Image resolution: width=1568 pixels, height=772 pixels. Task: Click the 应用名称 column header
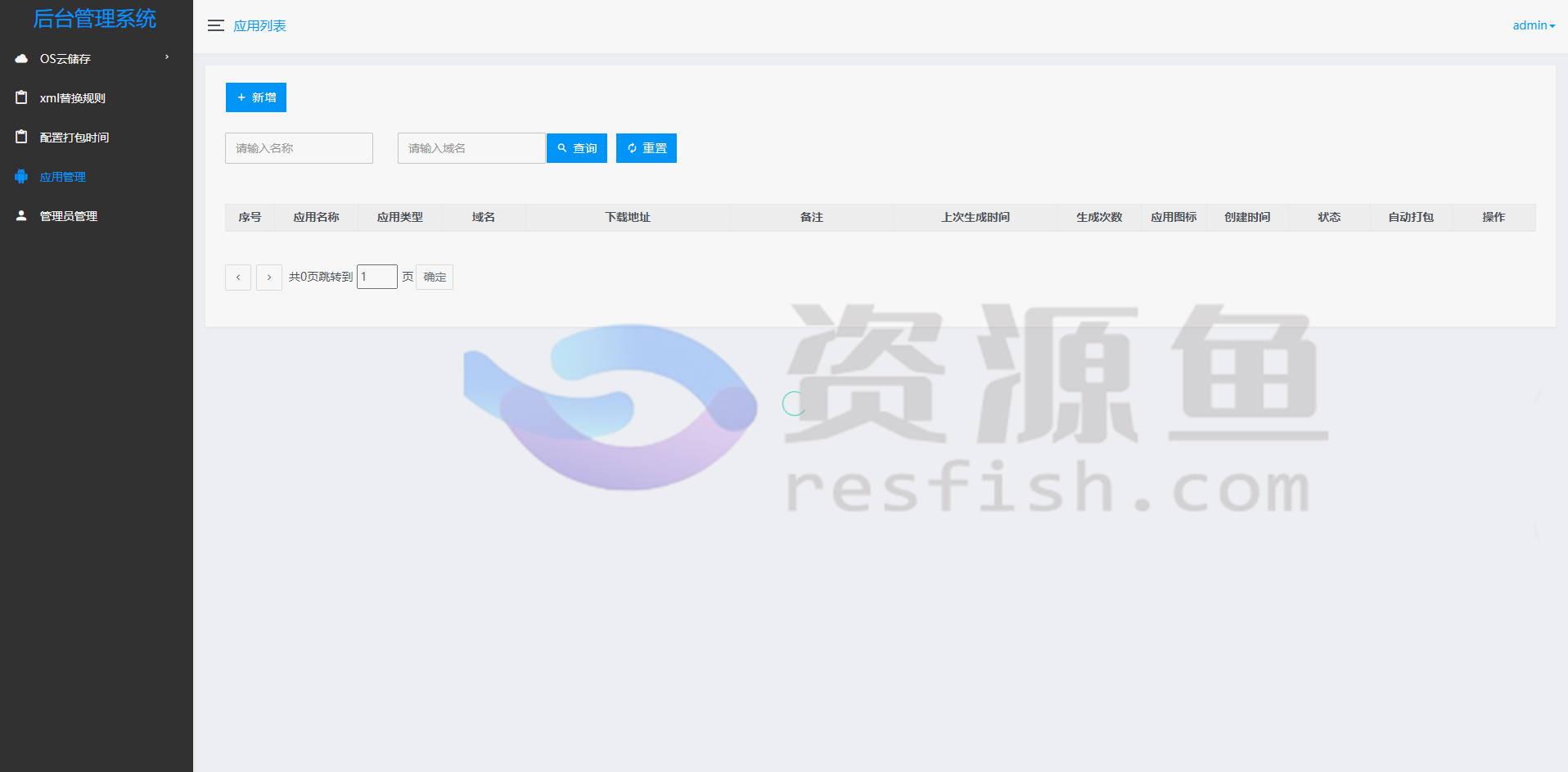316,217
